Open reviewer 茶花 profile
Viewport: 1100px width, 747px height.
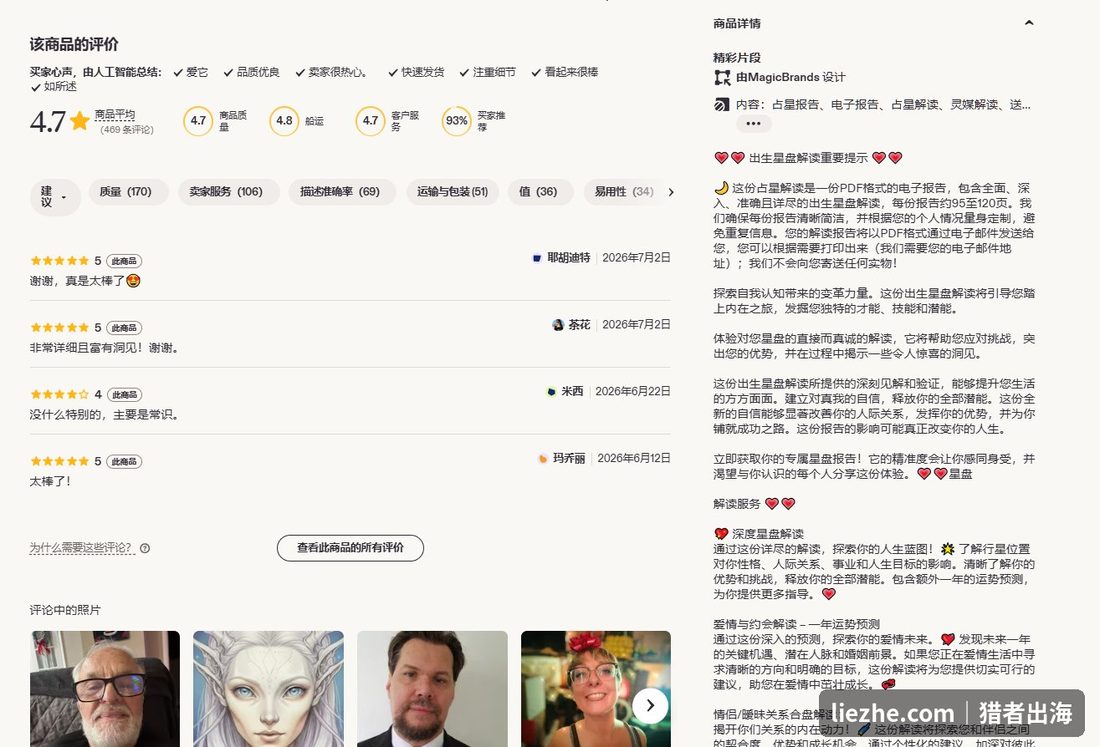click(x=579, y=324)
